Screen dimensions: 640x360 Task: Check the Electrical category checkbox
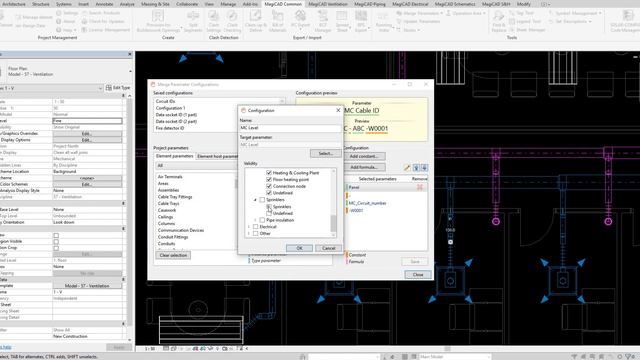[x=256, y=227]
